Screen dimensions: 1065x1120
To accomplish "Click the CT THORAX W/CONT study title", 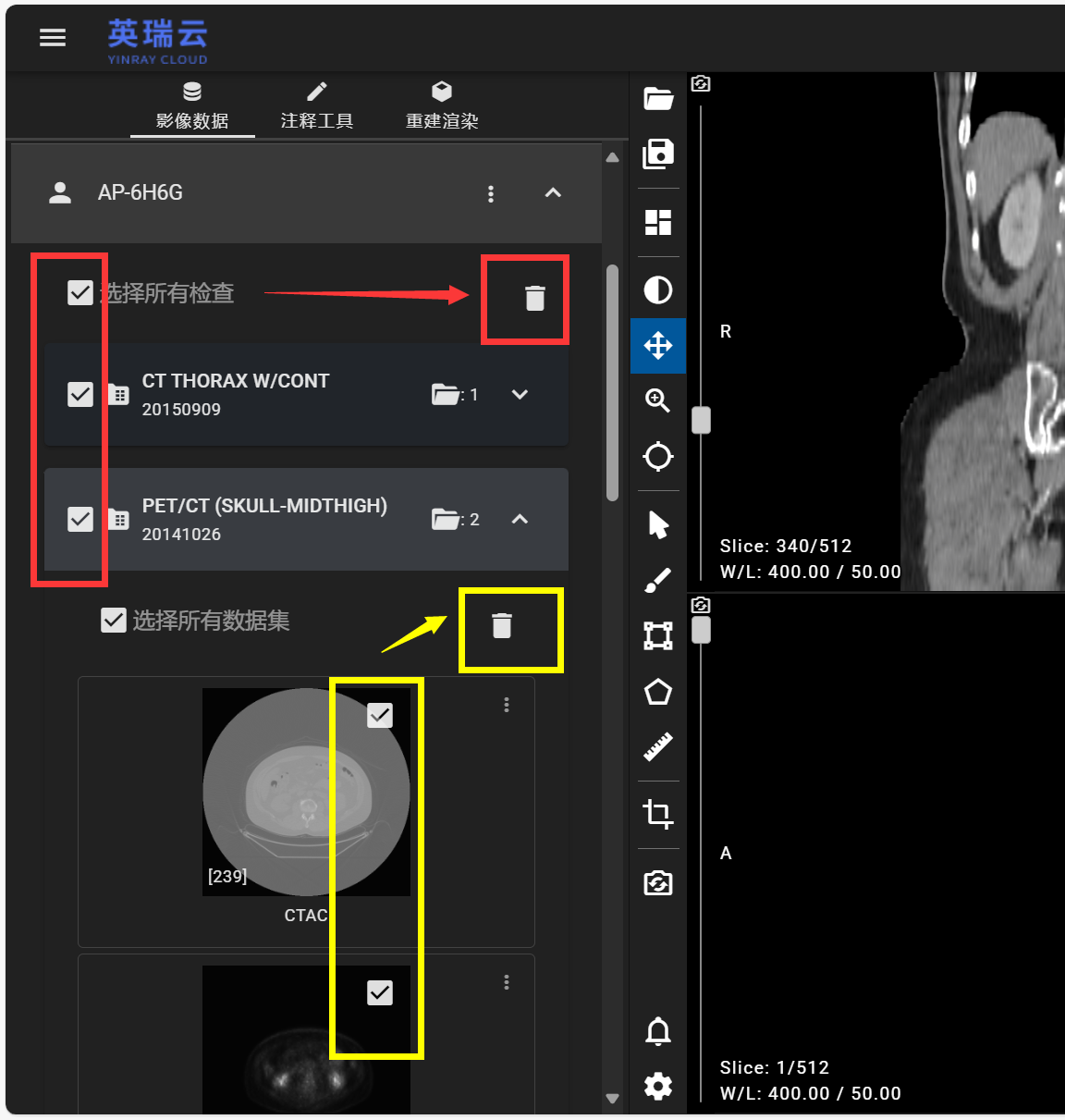I will pos(236,381).
